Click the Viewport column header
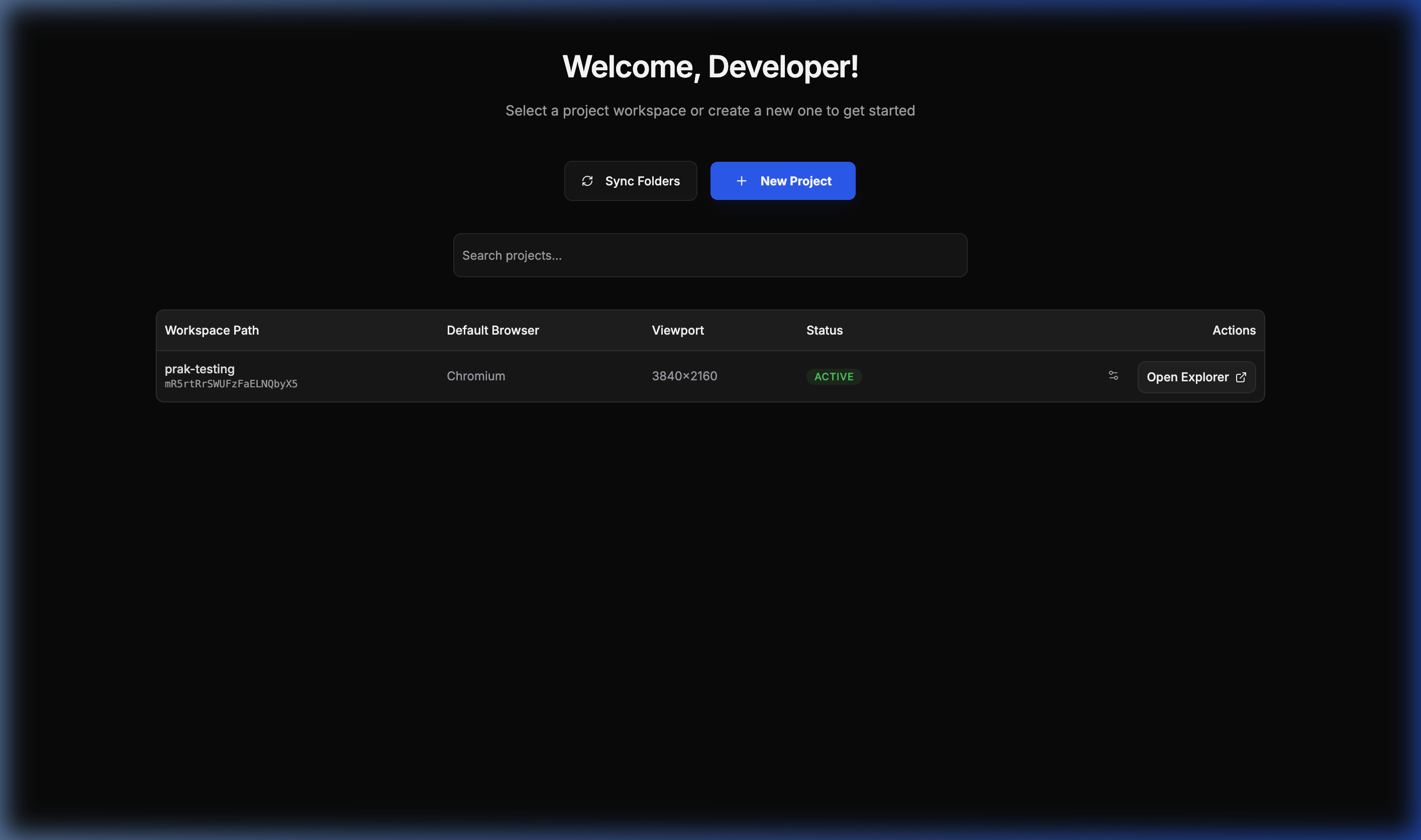 [678, 330]
